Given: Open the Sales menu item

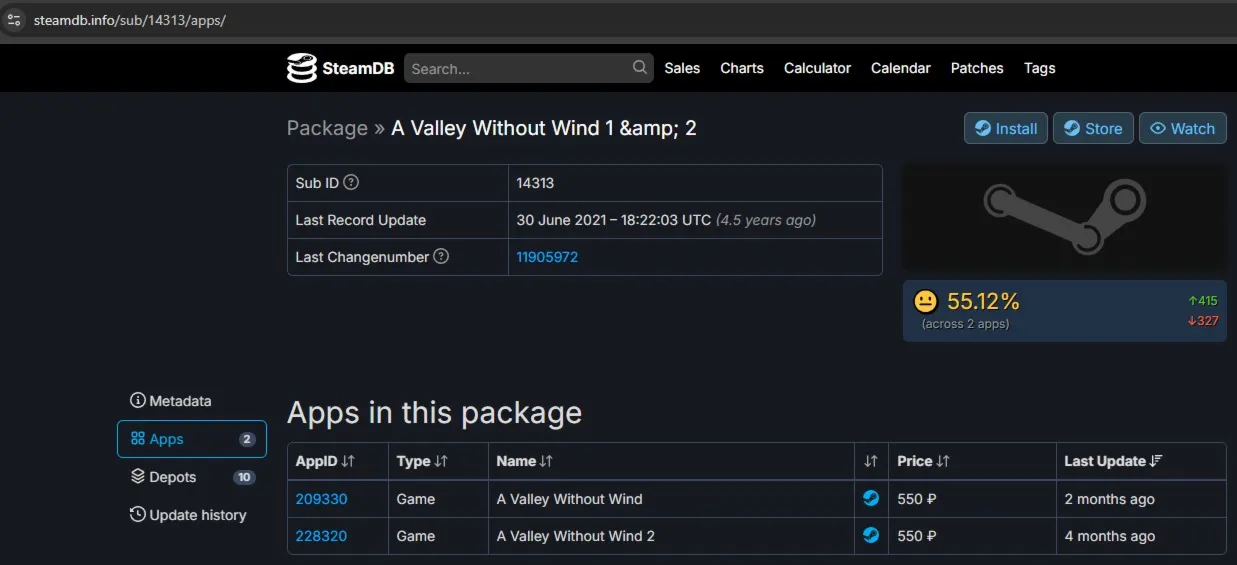Looking at the screenshot, I should (x=682, y=68).
